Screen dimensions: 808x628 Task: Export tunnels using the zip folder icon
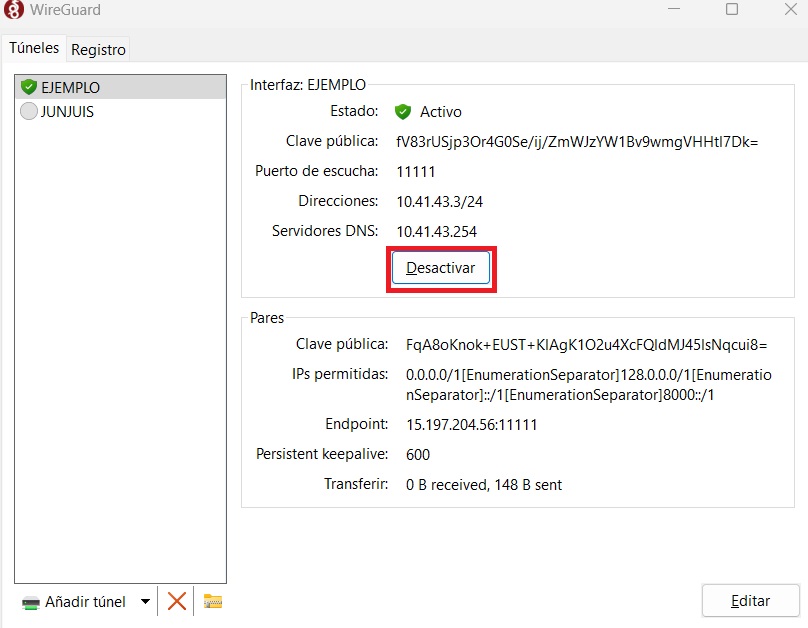click(212, 601)
